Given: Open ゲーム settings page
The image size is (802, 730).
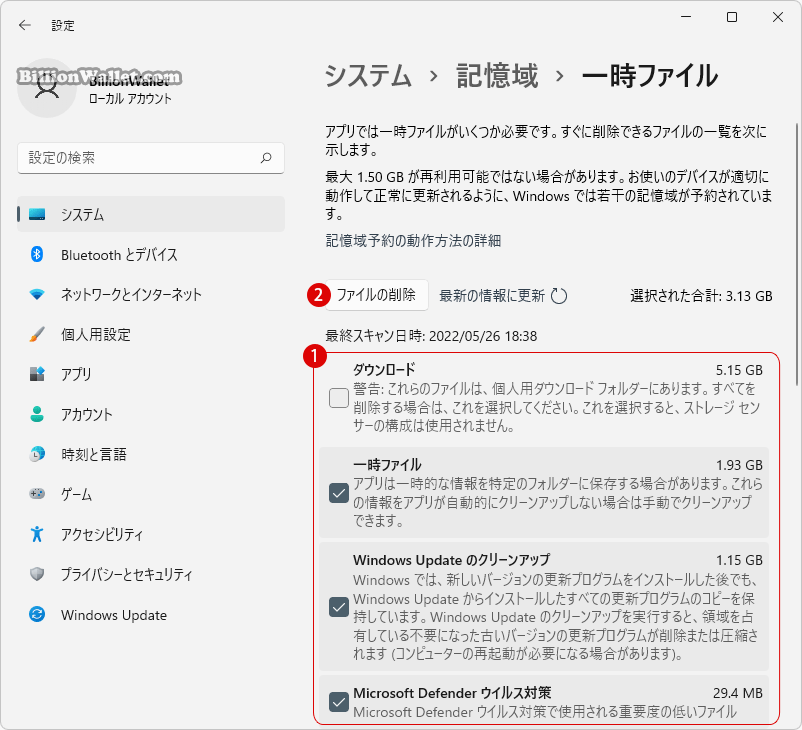Looking at the screenshot, I should [151, 494].
